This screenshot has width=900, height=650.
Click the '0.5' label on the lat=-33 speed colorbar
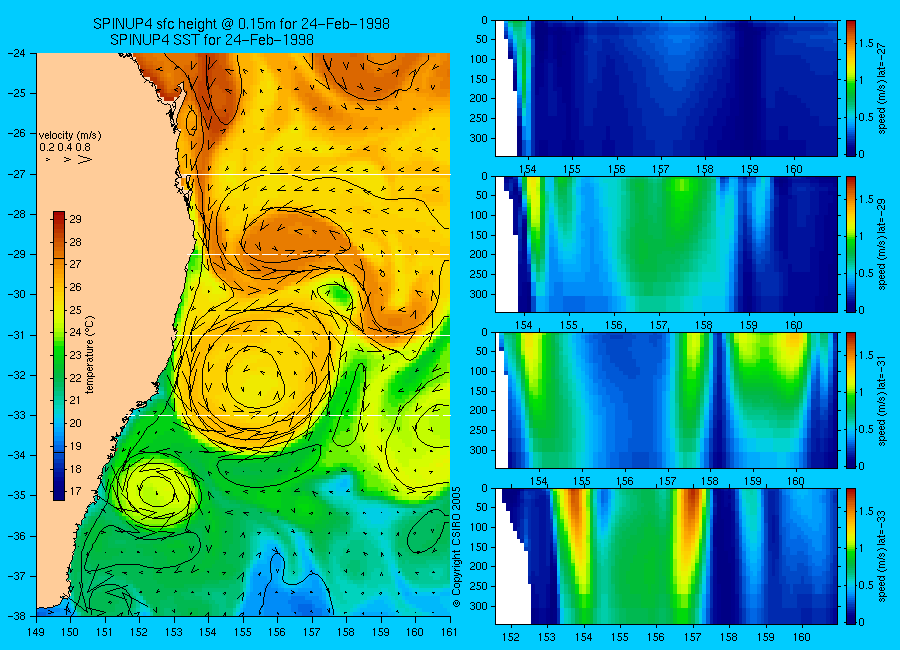point(867,585)
